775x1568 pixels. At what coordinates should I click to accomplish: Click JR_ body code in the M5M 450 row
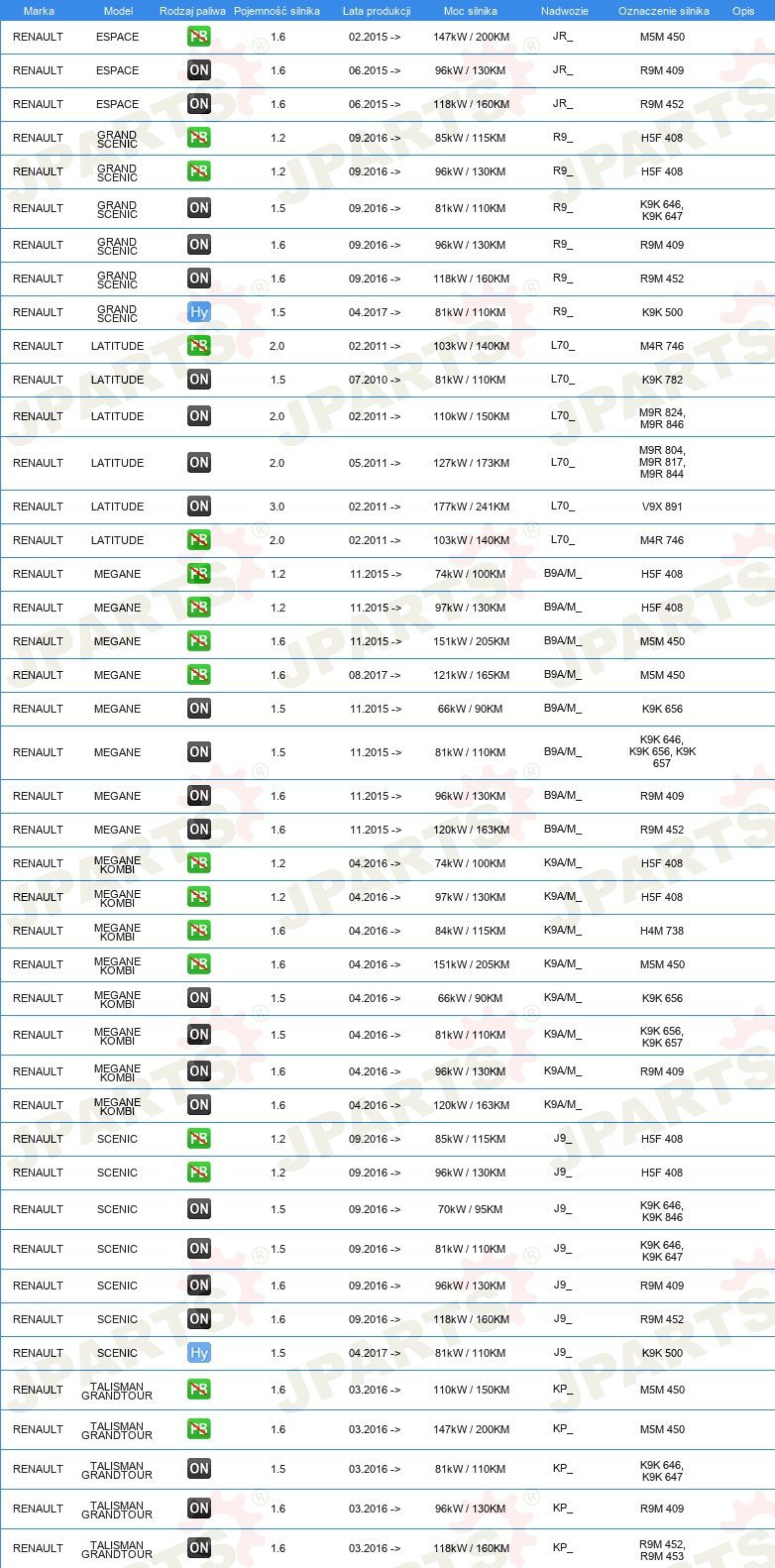pos(563,36)
